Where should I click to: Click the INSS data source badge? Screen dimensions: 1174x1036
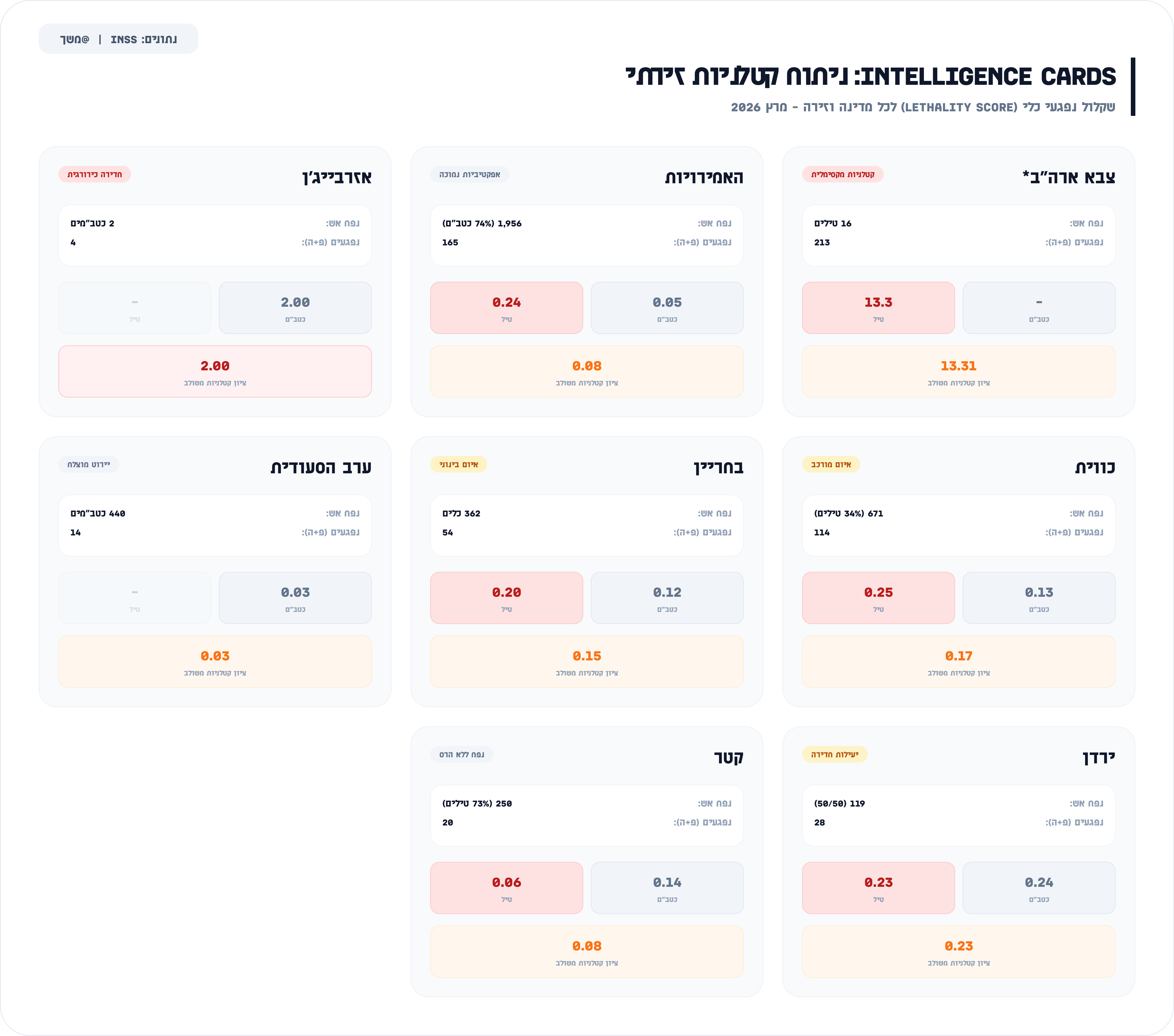coord(118,39)
